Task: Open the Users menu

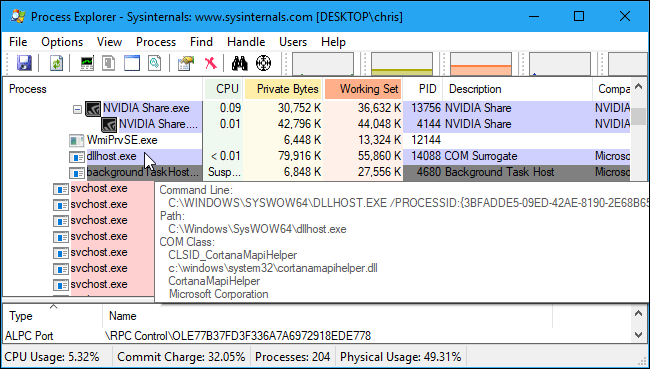Action: coord(293,42)
